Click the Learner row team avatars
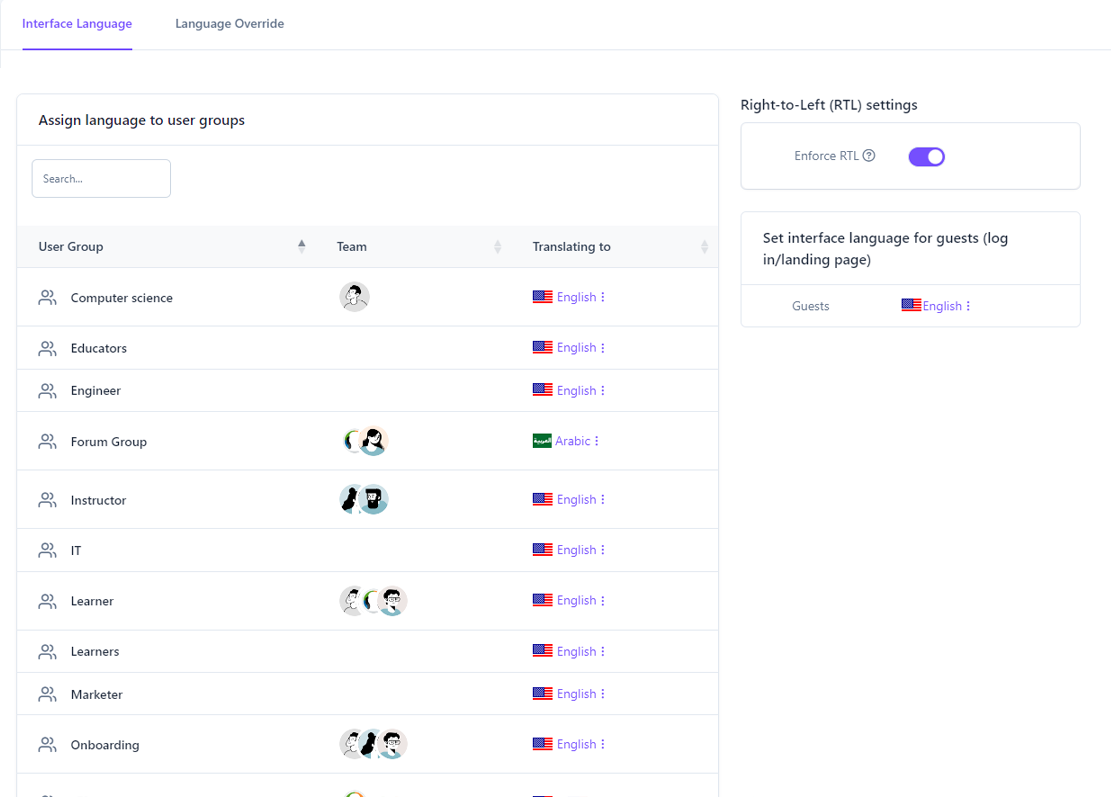This screenshot has height=801, width=1111. point(373,601)
